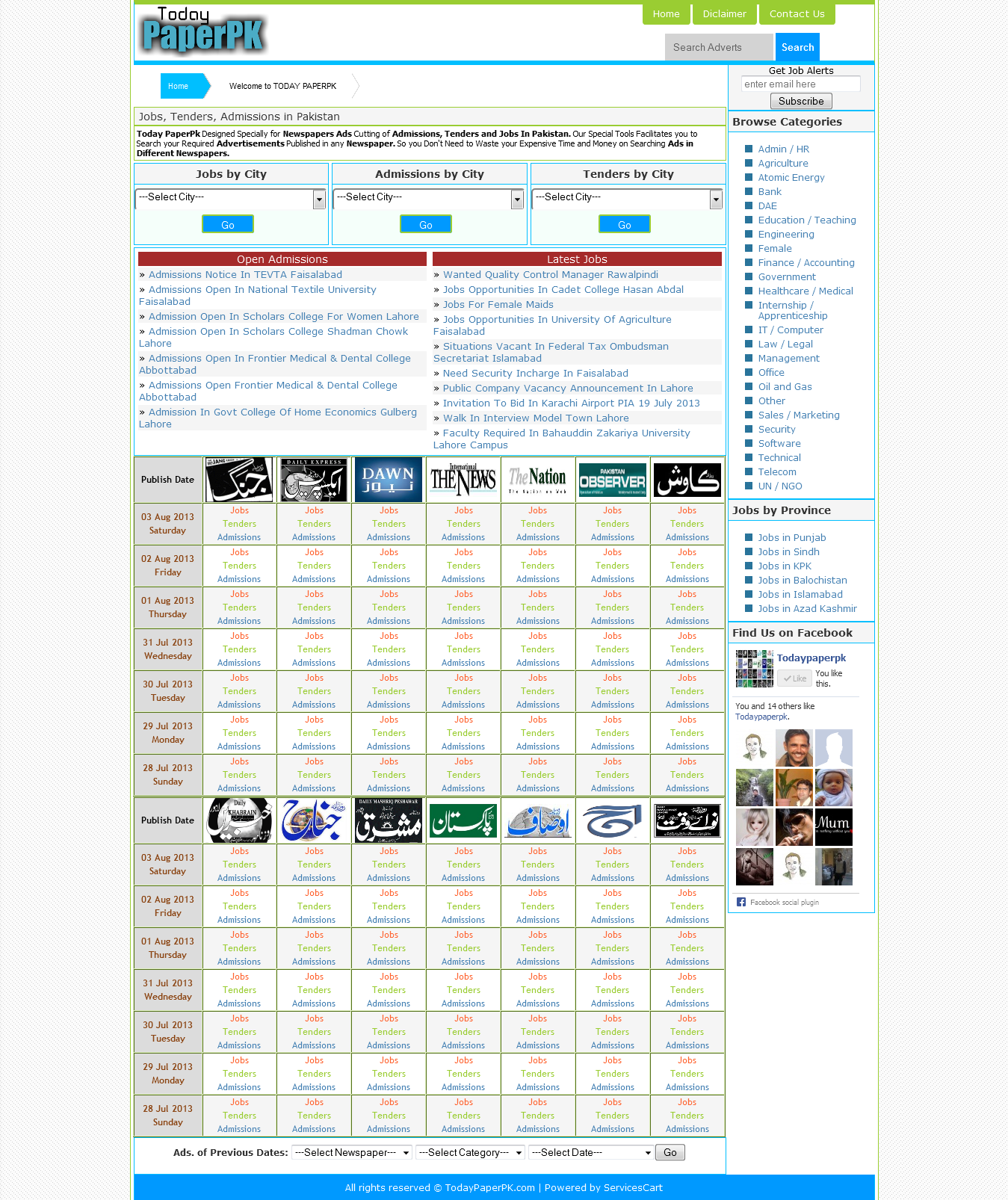
Task: Open the UN / NGO category
Action: click(780, 486)
